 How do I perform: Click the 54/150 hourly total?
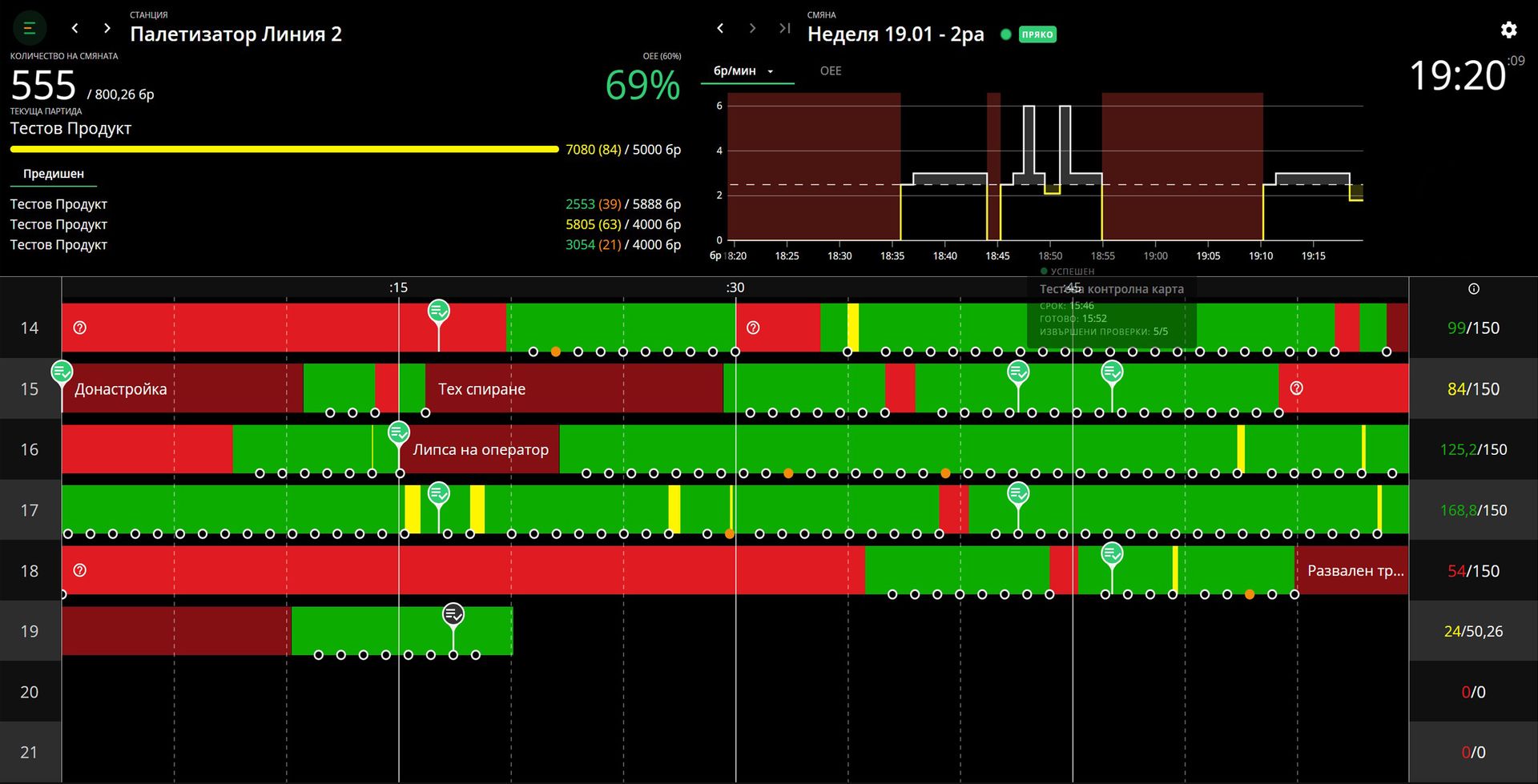pyautogui.click(x=1473, y=570)
